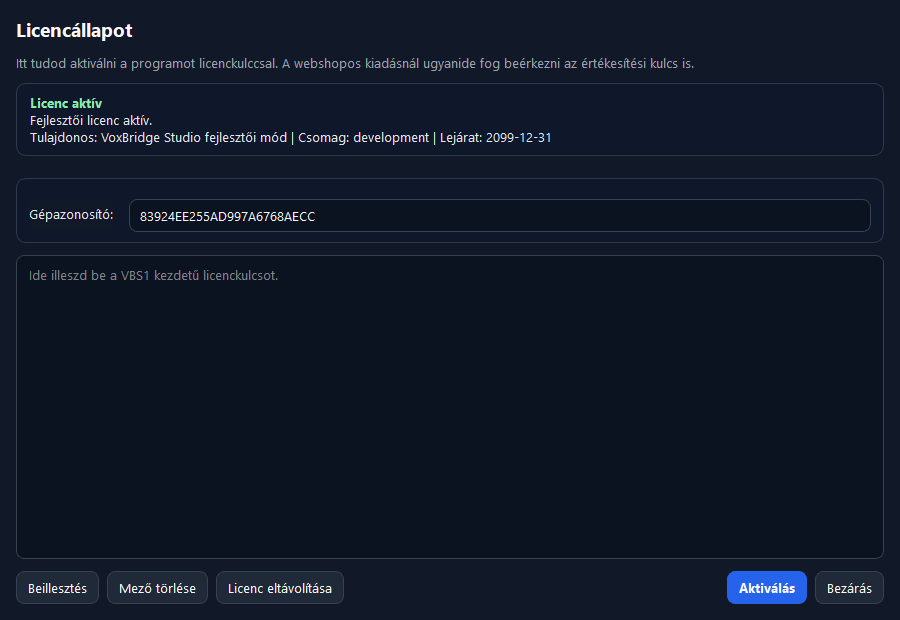Screen dimensions: 900x620
Task: Click the Licenc eltávolítása button
Action: [281, 587]
